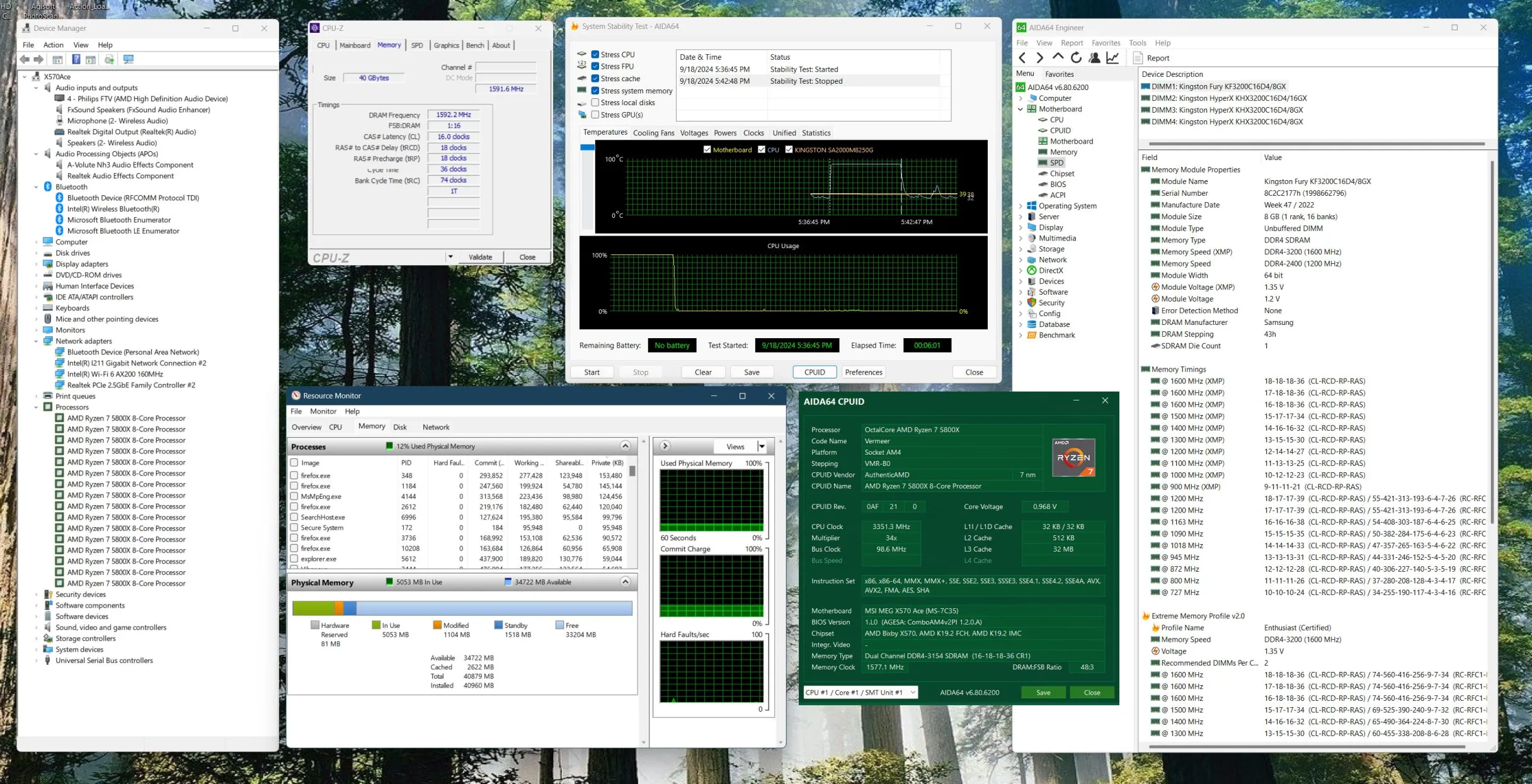Click Start button in Stability Test
1532x784 pixels.
[x=592, y=372]
